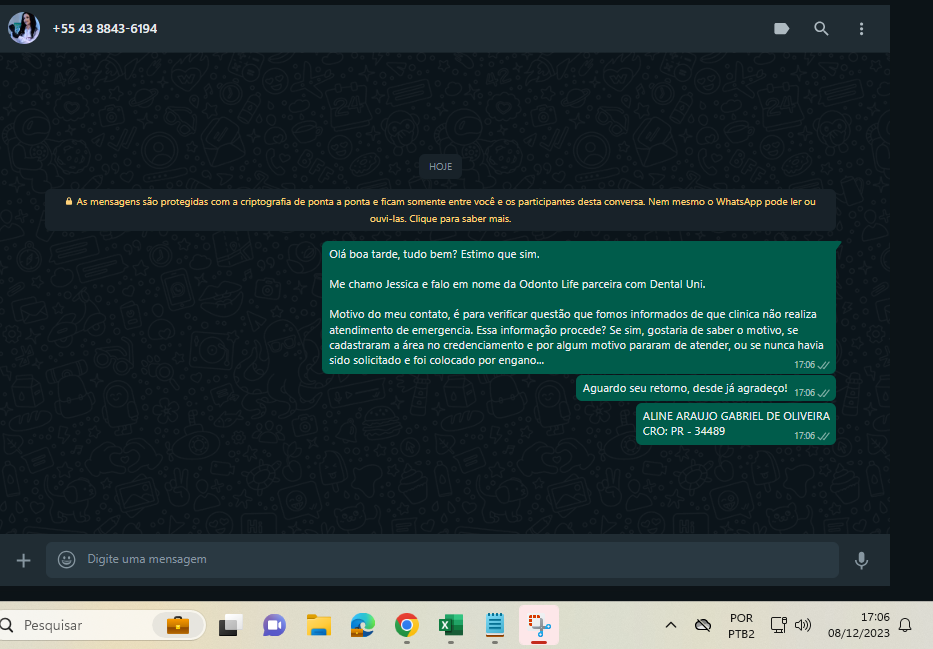Click the Snipping Tool taskbar icon

click(539, 625)
